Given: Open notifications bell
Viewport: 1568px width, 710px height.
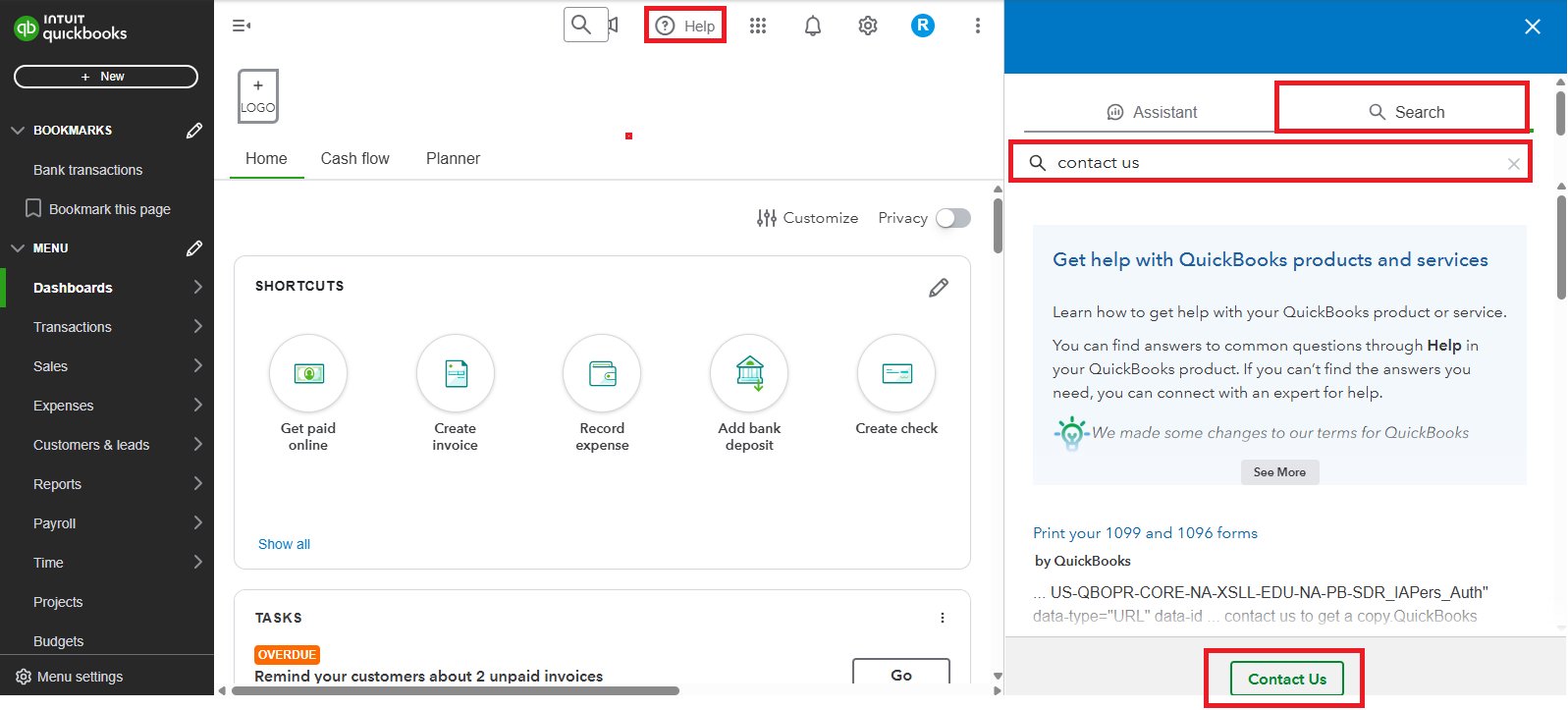Looking at the screenshot, I should (x=813, y=26).
